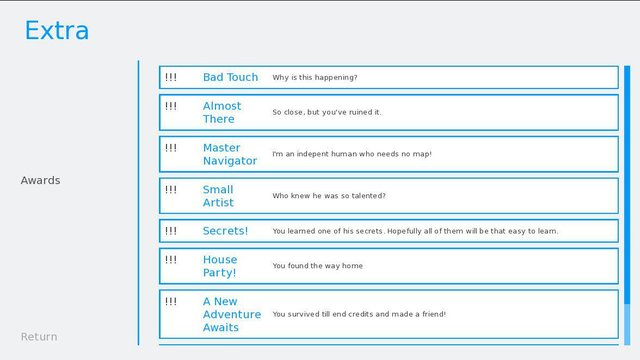
Task: Click the !!! icon beside Secrets!
Action: pos(171,231)
